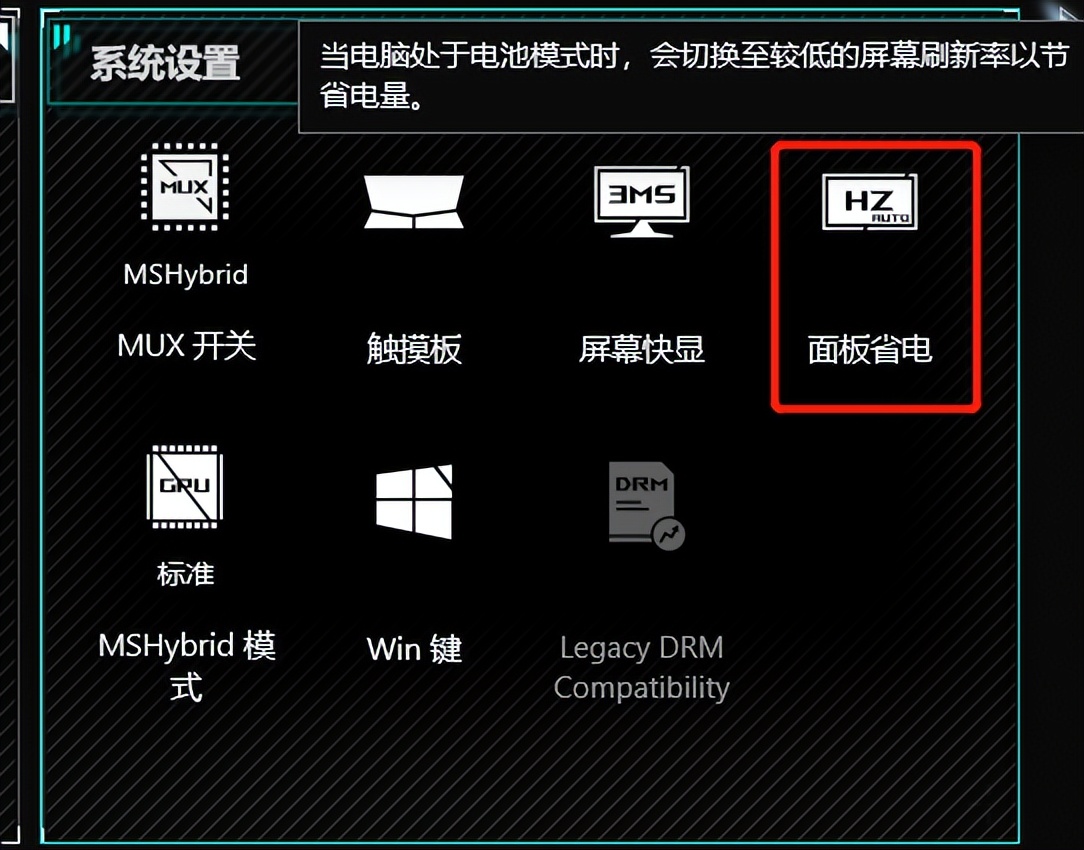The height and width of the screenshot is (850, 1084).
Task: Open the MUX 开关 mode selector
Action: coord(187,346)
